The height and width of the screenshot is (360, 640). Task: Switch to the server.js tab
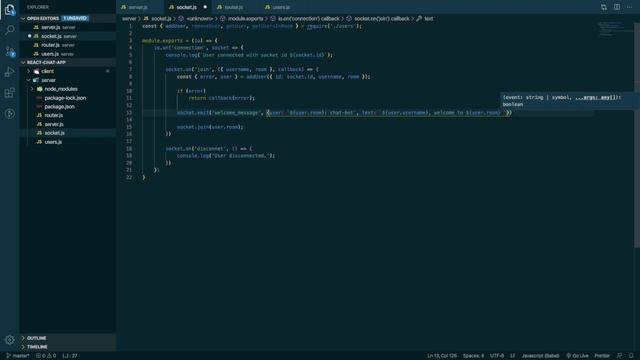140,7
